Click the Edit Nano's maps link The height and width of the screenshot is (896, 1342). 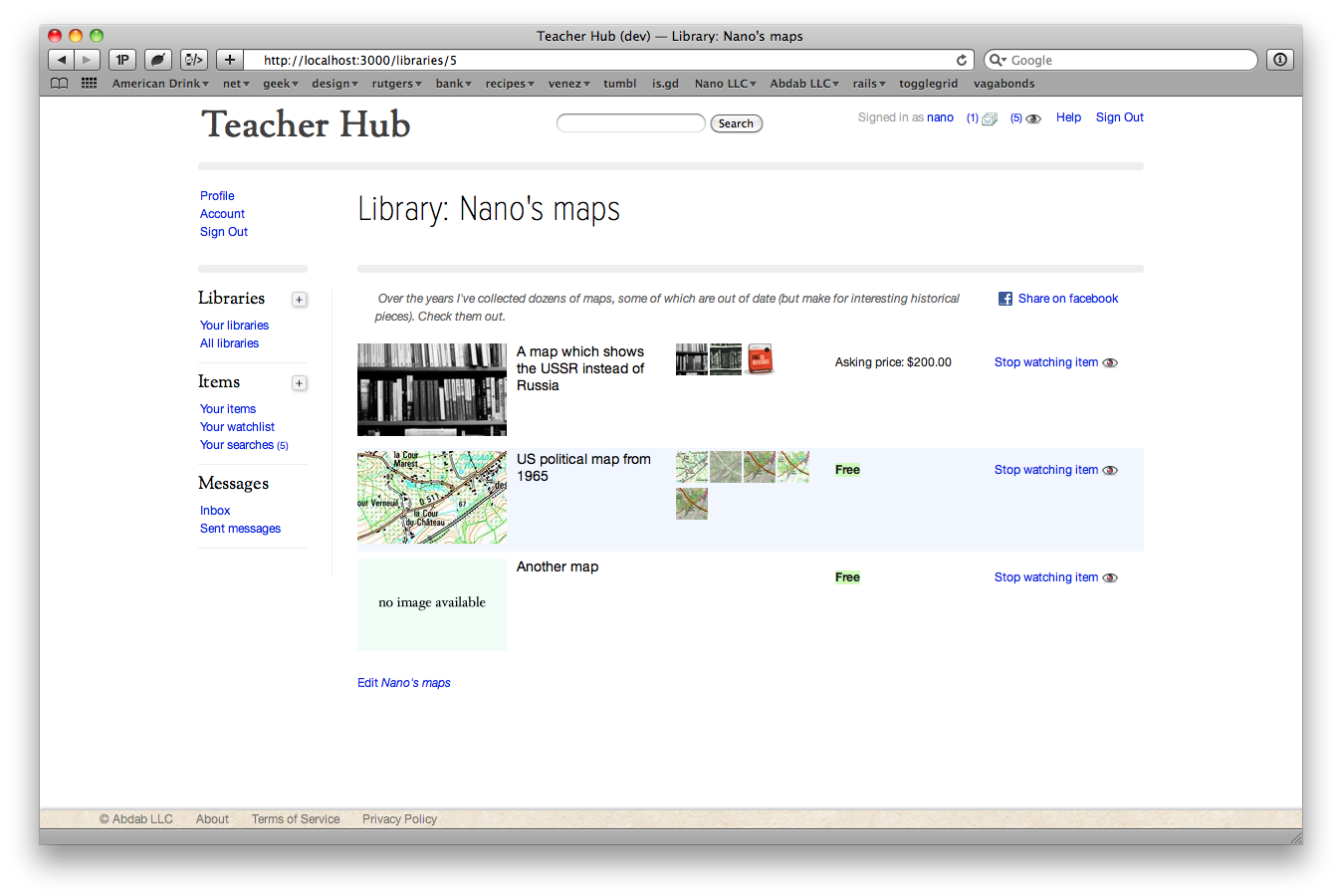(x=404, y=683)
